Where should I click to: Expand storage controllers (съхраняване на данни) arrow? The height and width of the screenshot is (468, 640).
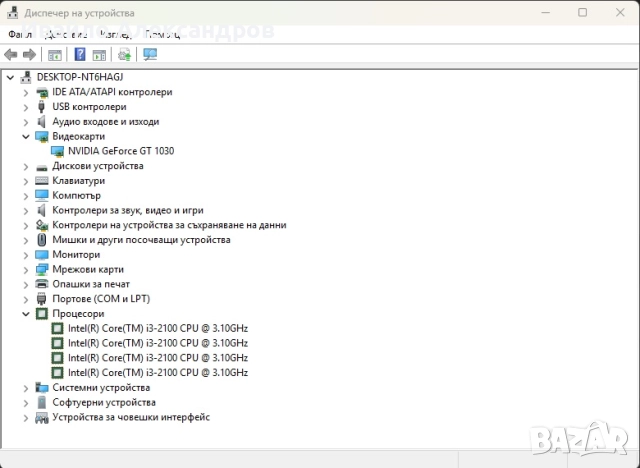(26, 226)
